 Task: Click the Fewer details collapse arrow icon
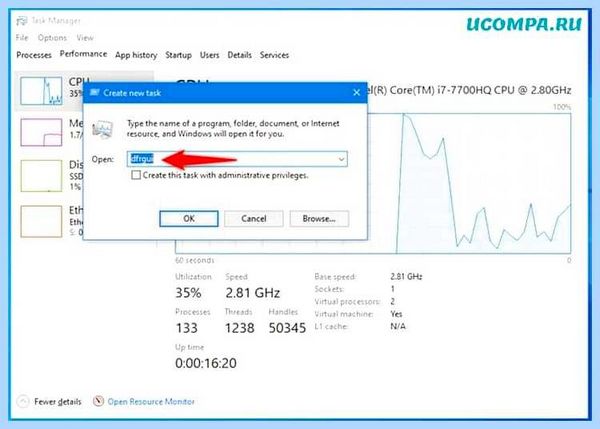click(23, 401)
